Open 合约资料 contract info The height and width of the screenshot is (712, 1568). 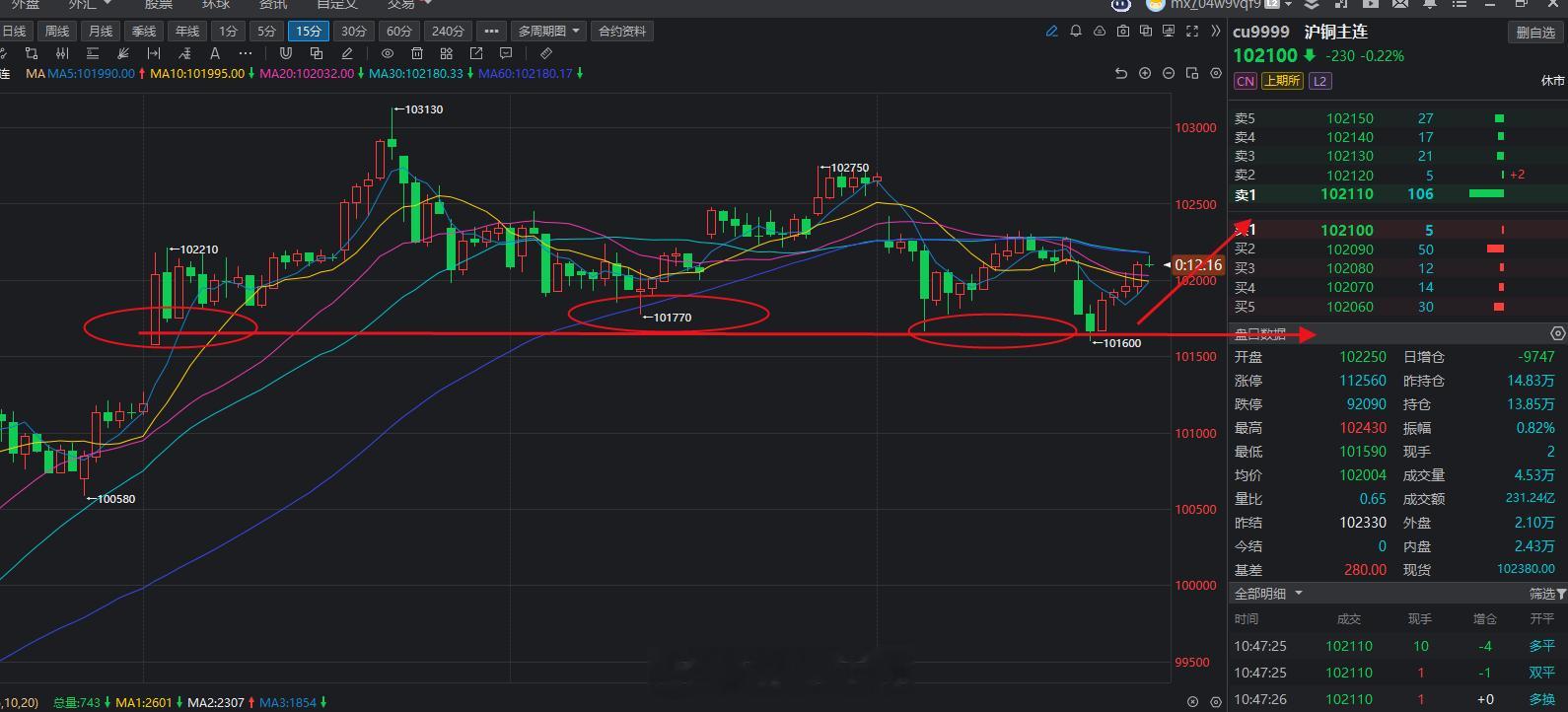pyautogui.click(x=622, y=32)
